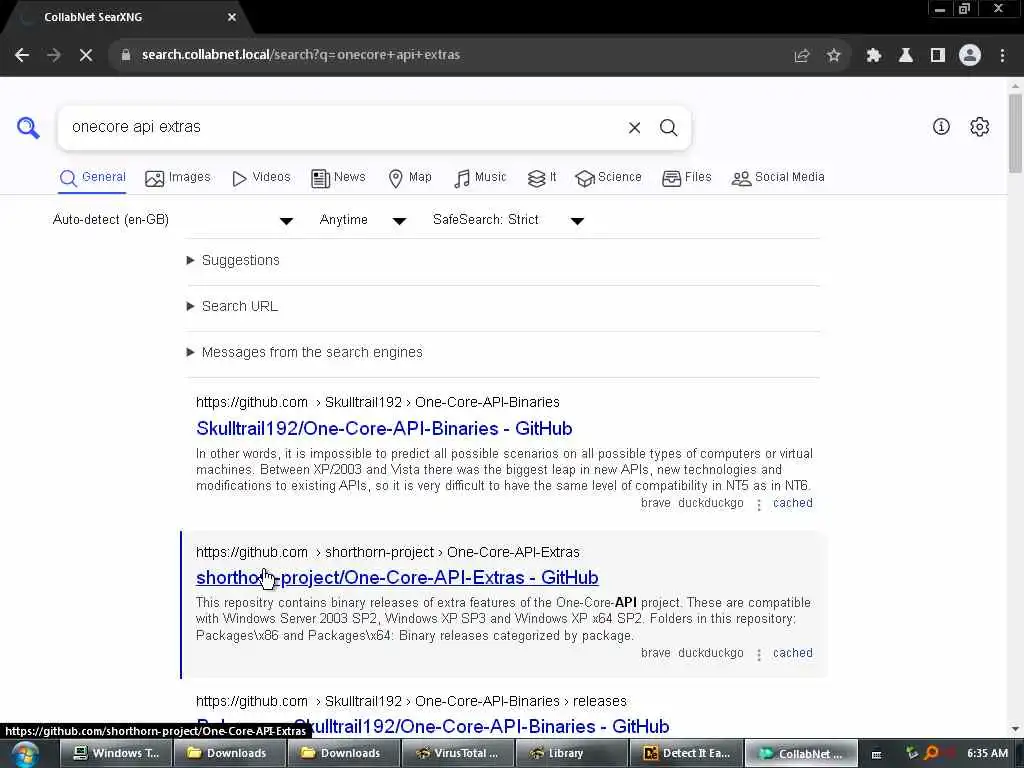Open the Chrome three-dot menu
The height and width of the screenshot is (768, 1024).
[1002, 56]
